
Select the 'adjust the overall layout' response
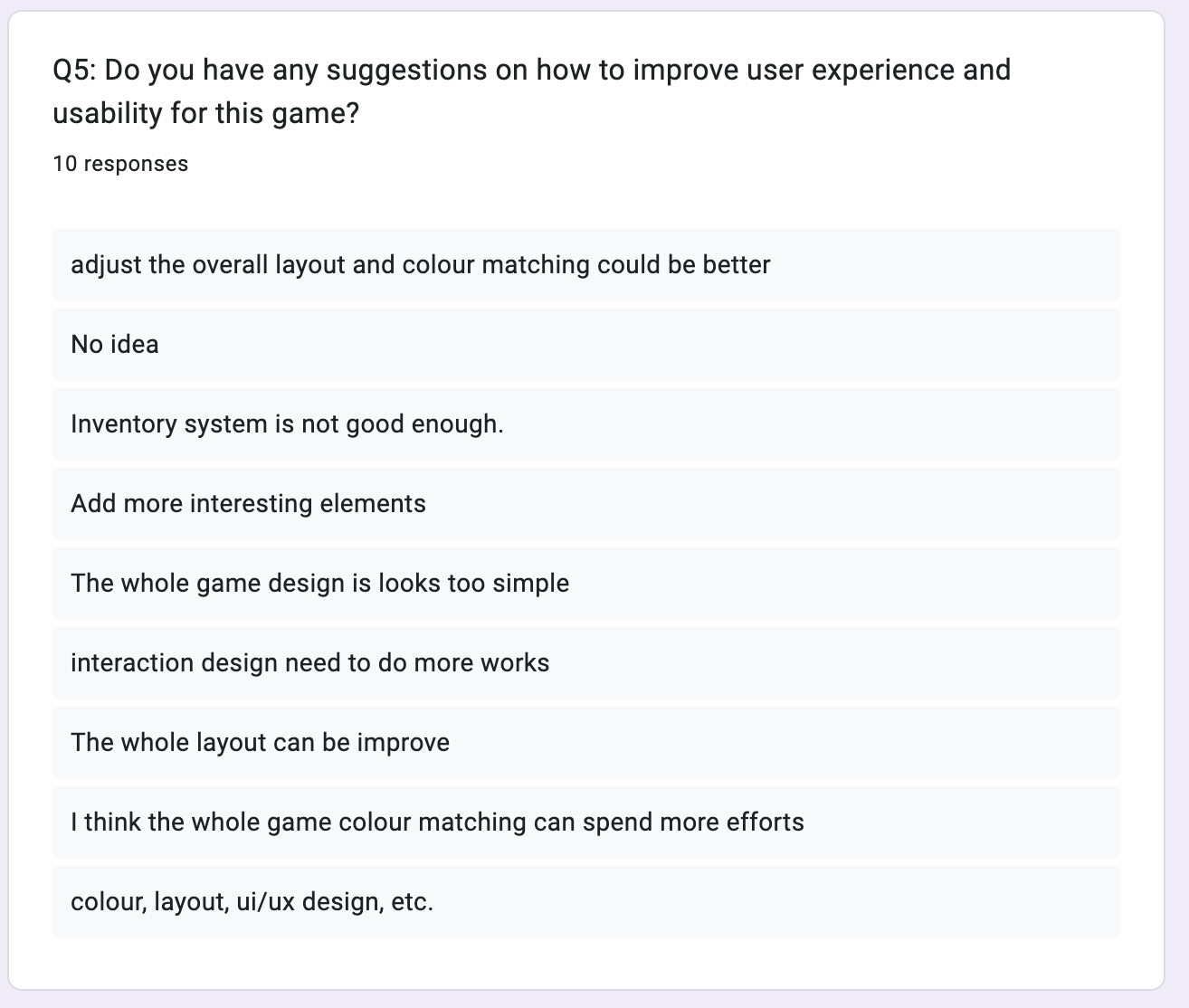(x=586, y=265)
